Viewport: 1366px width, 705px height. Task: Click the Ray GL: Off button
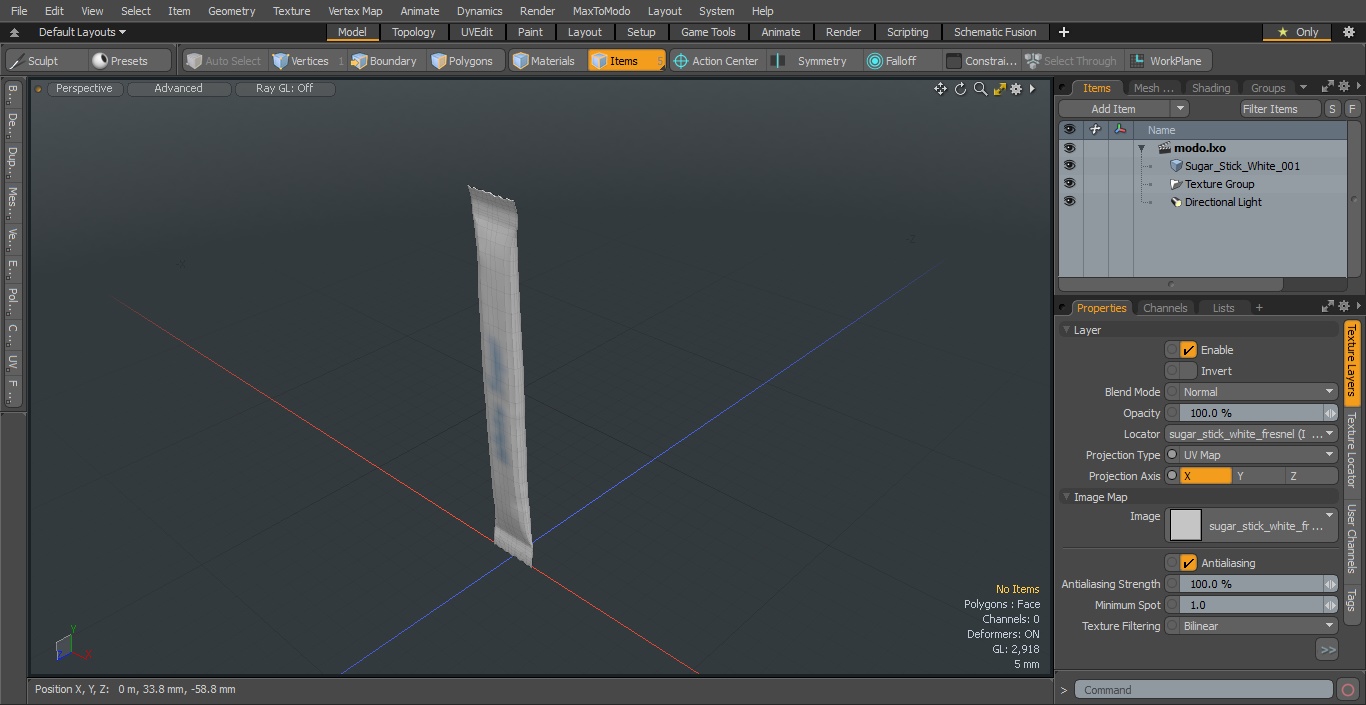click(x=285, y=88)
